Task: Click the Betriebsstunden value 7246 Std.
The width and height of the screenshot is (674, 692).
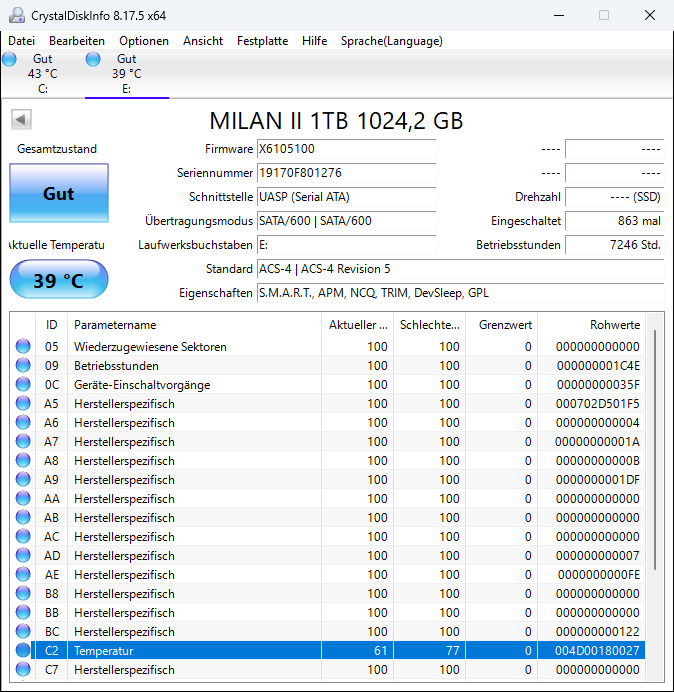Action: pyautogui.click(x=614, y=245)
